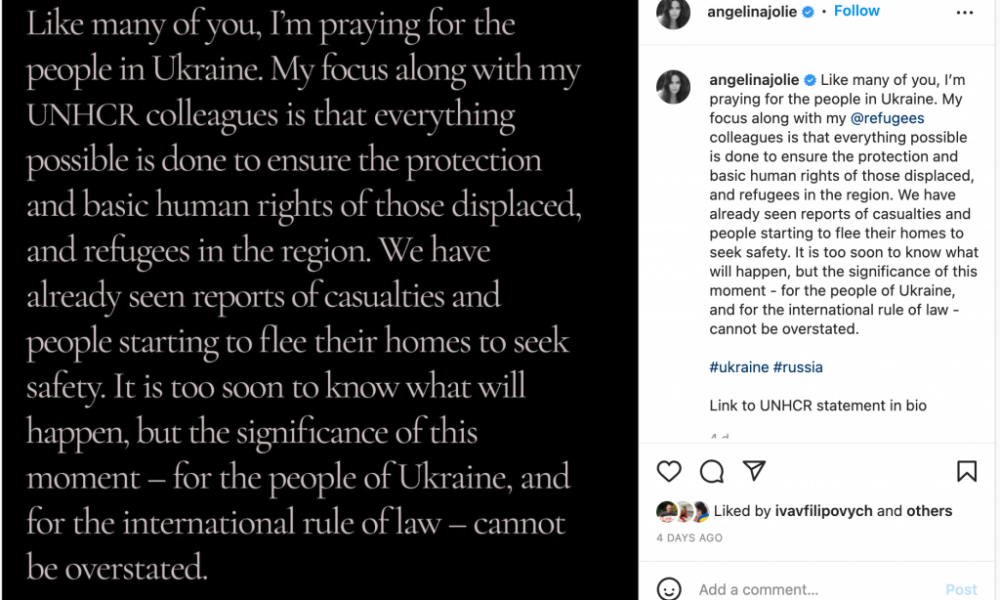
Task: Save post with the bookmark icon
Action: coord(966,471)
